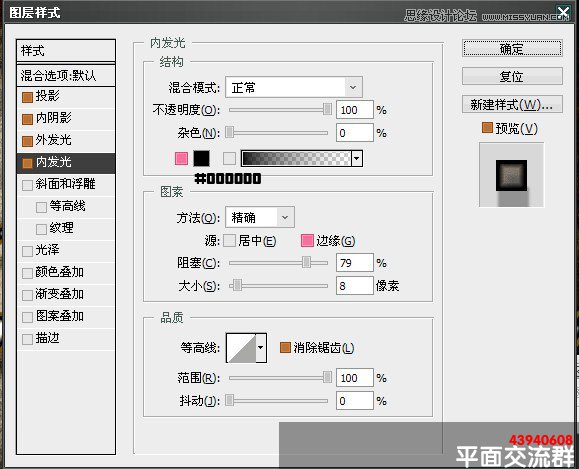Uncheck the 内发光 inner glow checkbox
Viewport: 579px width, 469px height.
pyautogui.click(x=27, y=163)
